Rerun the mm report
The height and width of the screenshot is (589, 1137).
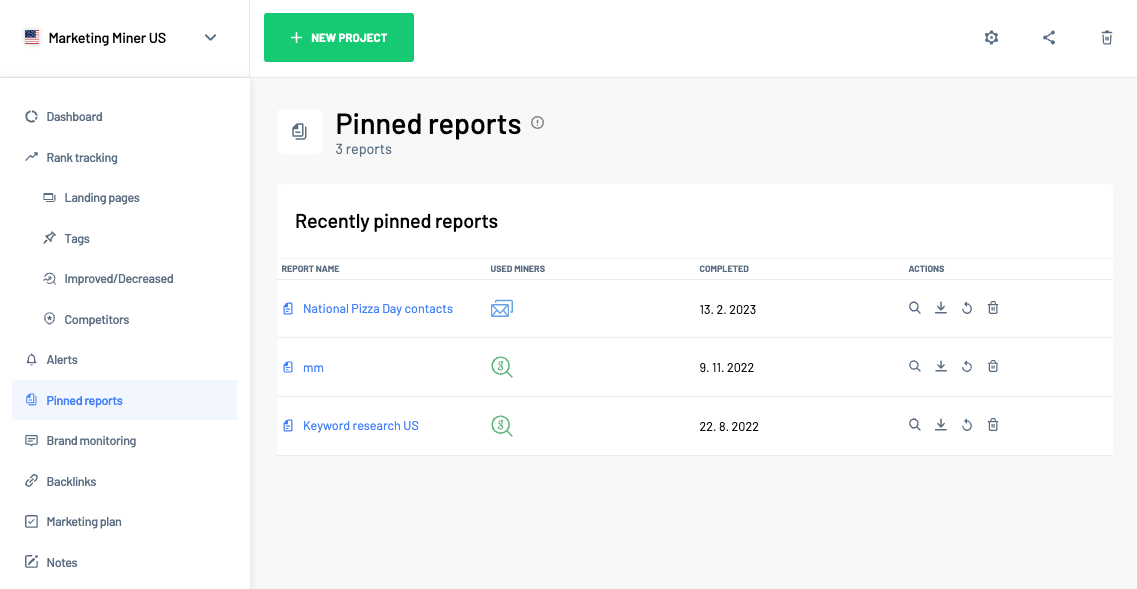(967, 366)
